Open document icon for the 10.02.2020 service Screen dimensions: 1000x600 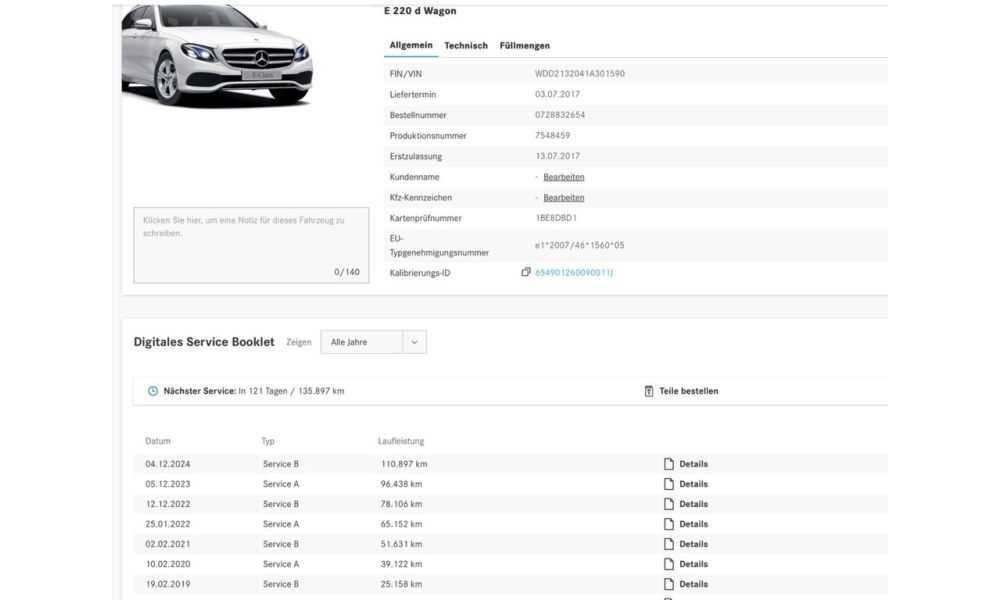(x=668, y=564)
